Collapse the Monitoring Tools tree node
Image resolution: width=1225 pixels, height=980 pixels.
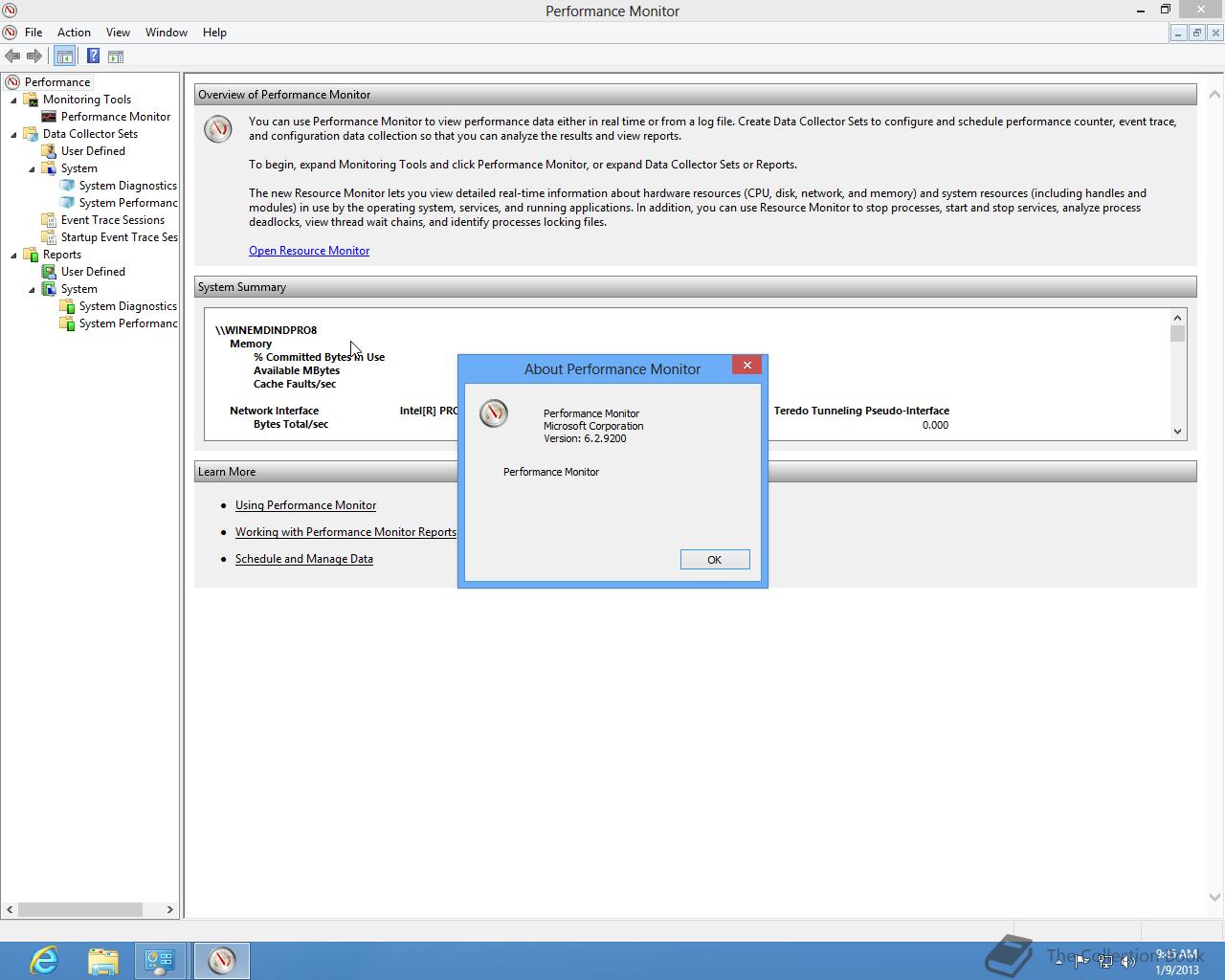[x=13, y=100]
